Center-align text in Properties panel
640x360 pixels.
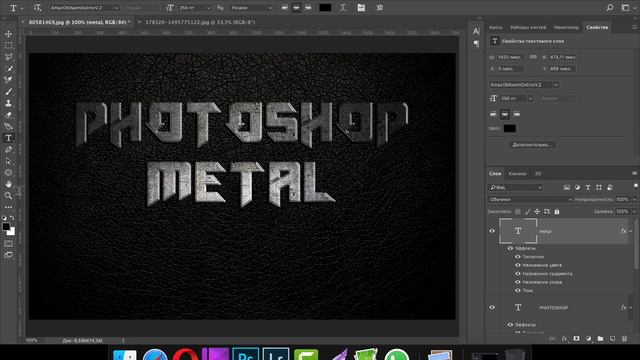(x=505, y=114)
